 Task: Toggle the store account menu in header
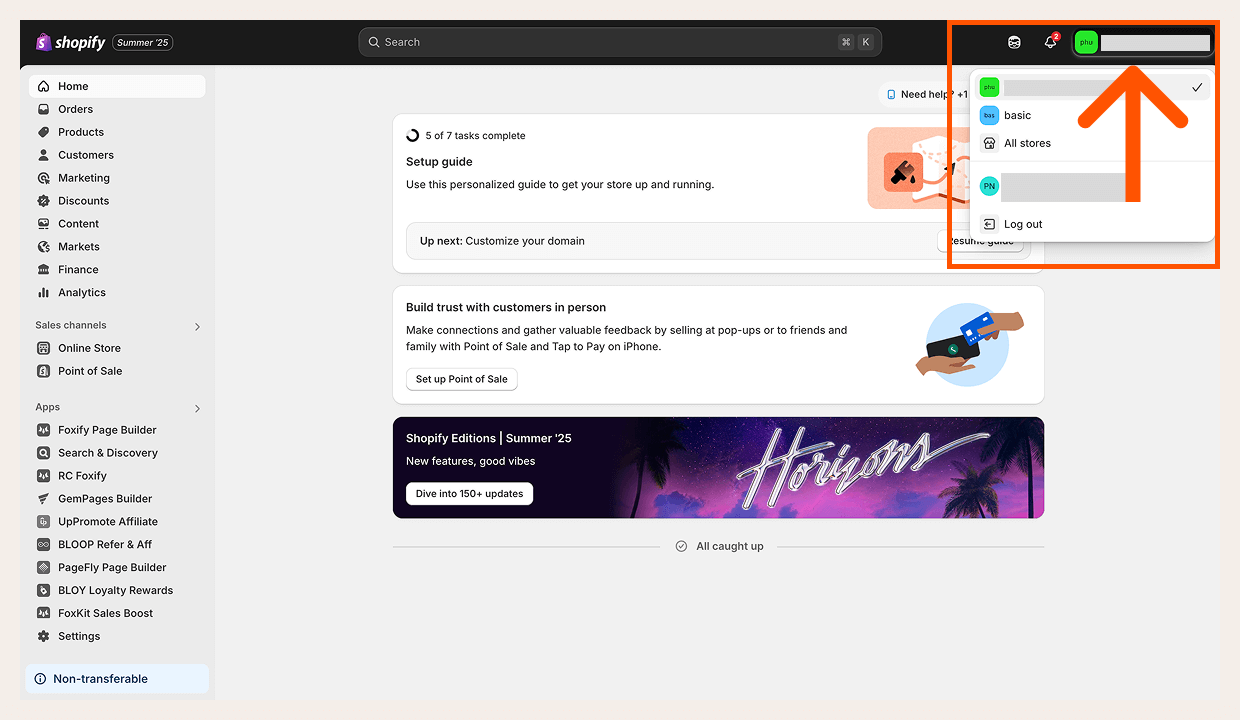point(1142,43)
